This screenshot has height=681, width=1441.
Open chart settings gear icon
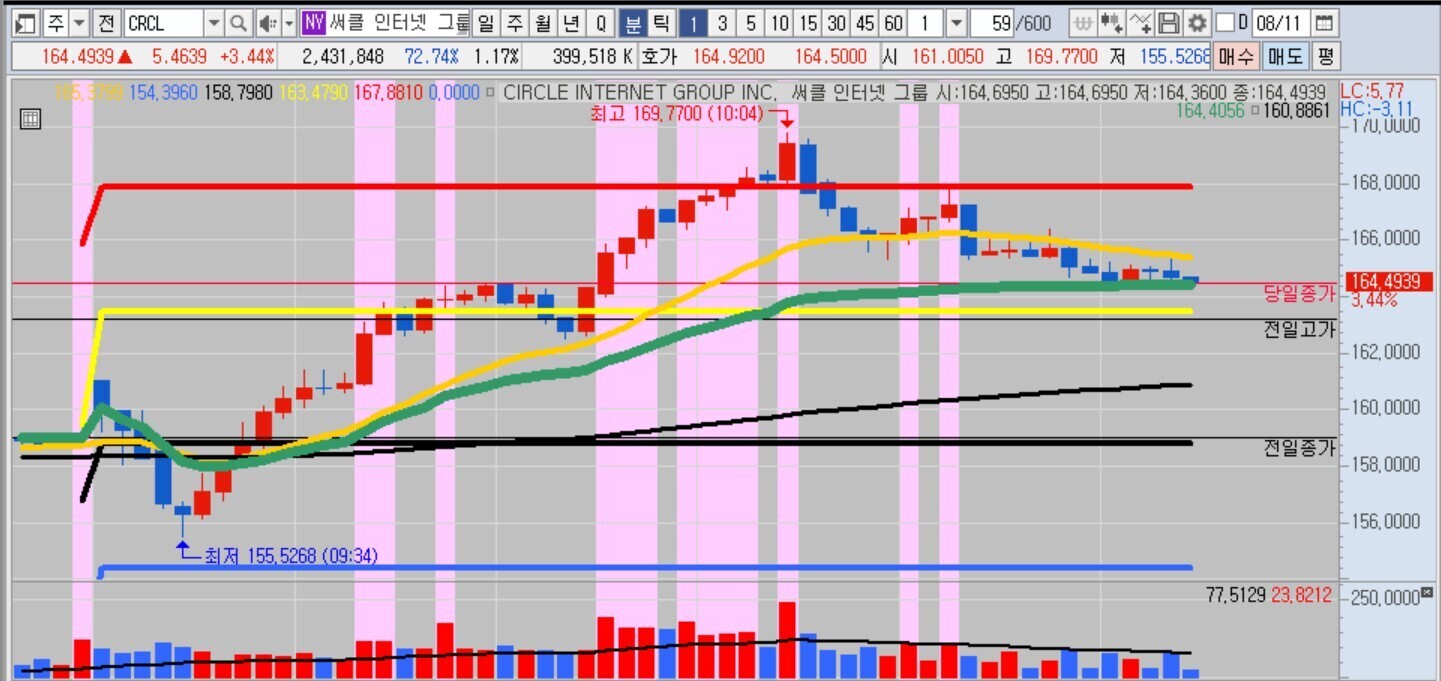pyautogui.click(x=1197, y=22)
